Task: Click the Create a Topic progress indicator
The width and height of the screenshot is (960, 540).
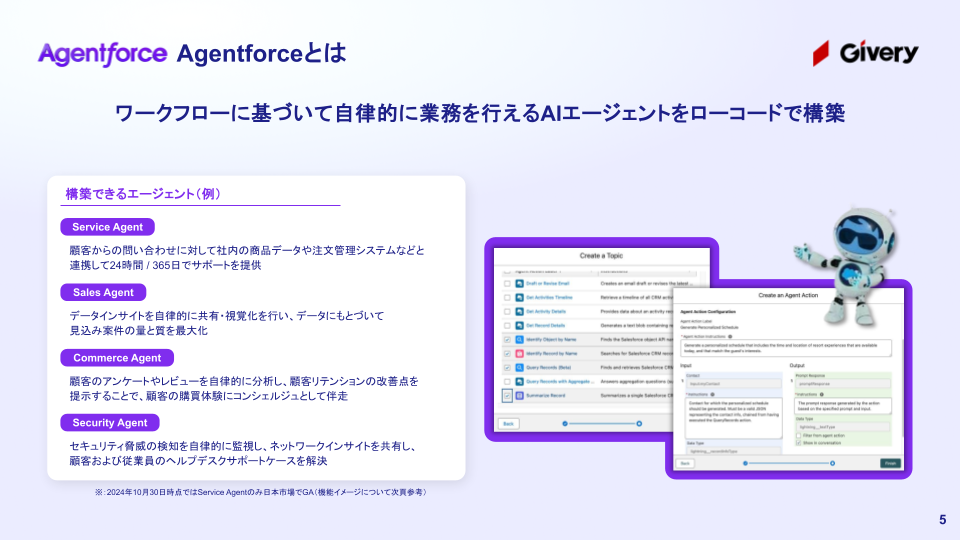Action: (602, 424)
